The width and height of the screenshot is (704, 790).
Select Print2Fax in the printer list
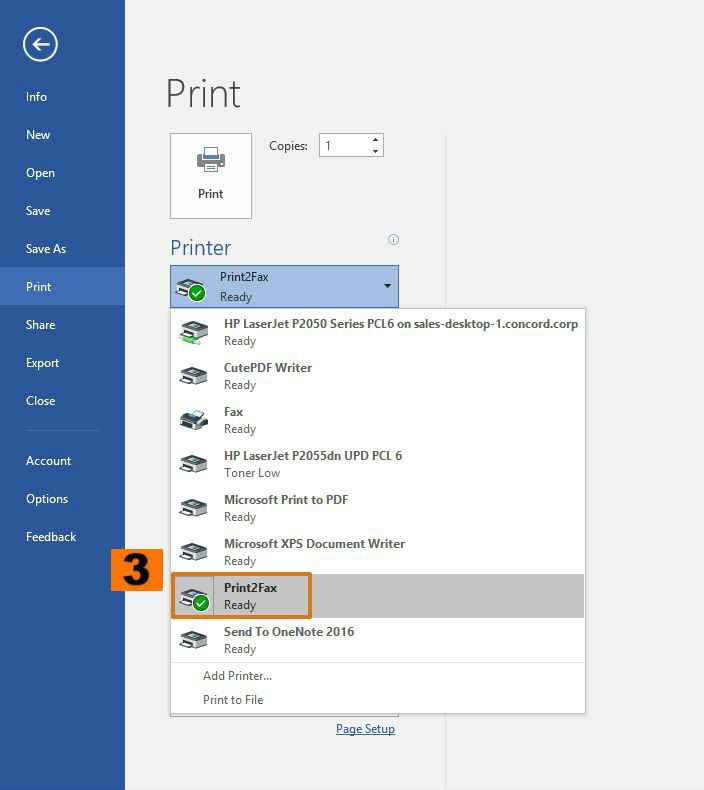[x=250, y=596]
